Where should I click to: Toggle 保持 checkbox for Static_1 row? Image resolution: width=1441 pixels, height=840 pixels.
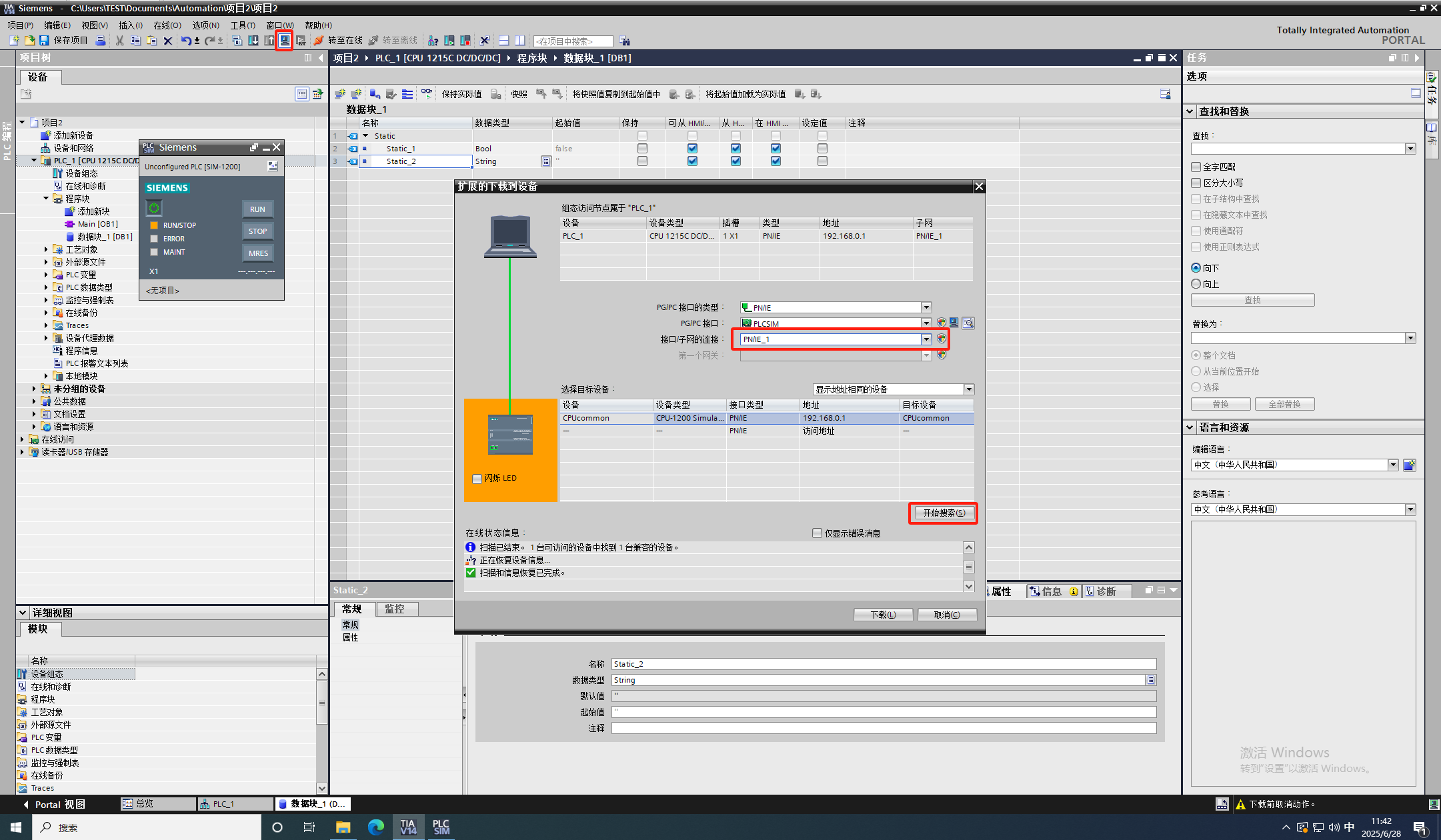[642, 149]
